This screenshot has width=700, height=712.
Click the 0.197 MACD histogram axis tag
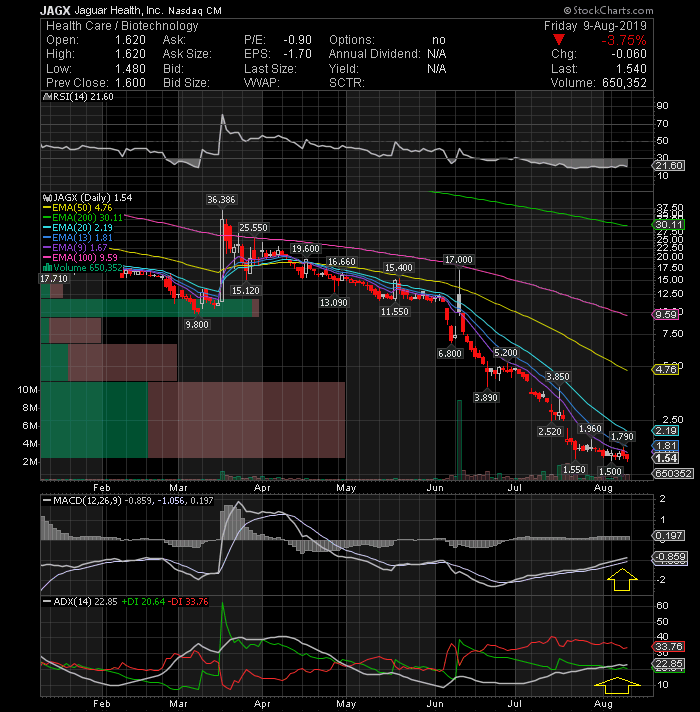point(669,536)
